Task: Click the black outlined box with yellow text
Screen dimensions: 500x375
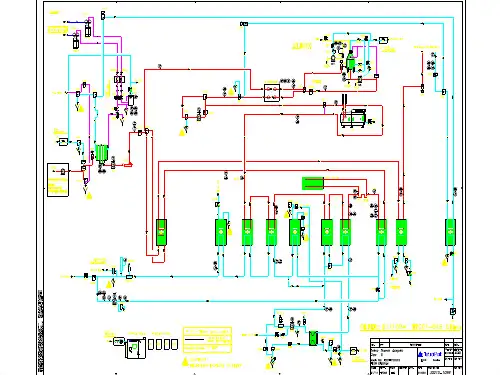Action: pos(58,180)
